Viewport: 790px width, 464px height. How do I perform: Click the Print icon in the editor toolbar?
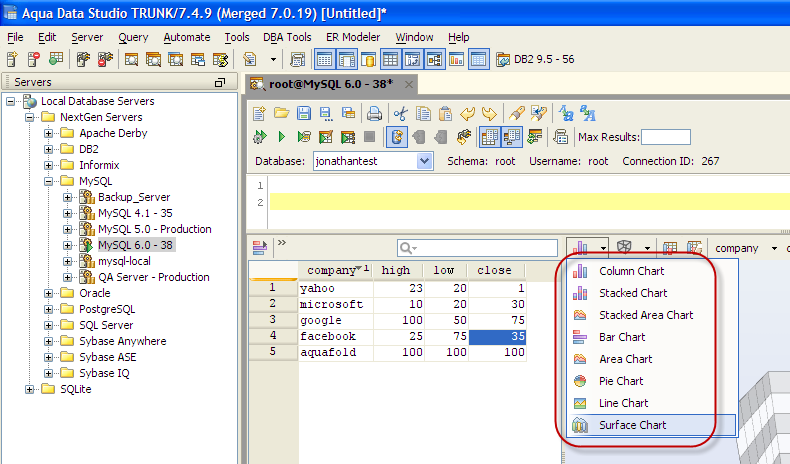(x=374, y=113)
